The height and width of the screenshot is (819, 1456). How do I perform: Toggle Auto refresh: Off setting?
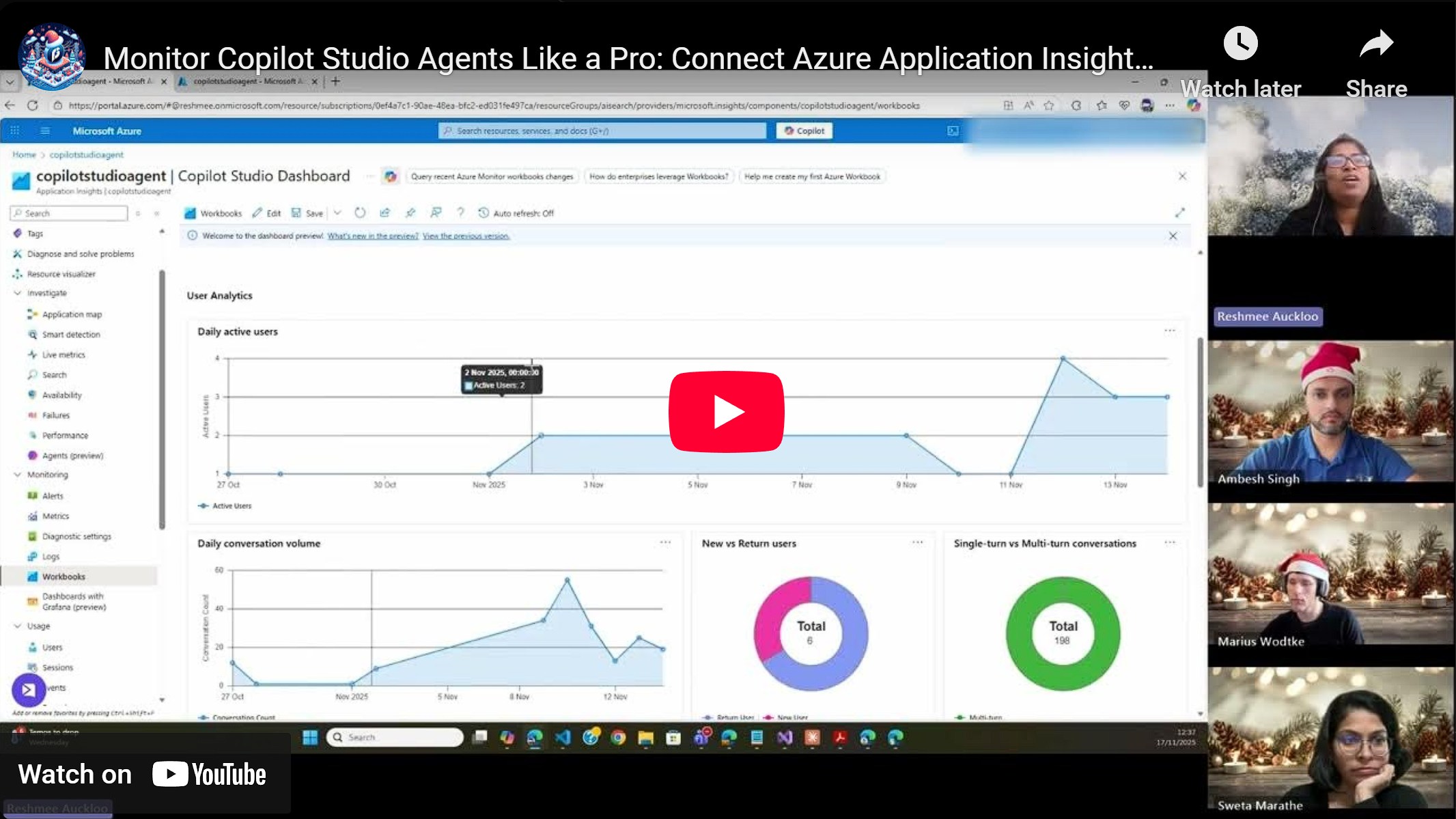[x=516, y=213]
